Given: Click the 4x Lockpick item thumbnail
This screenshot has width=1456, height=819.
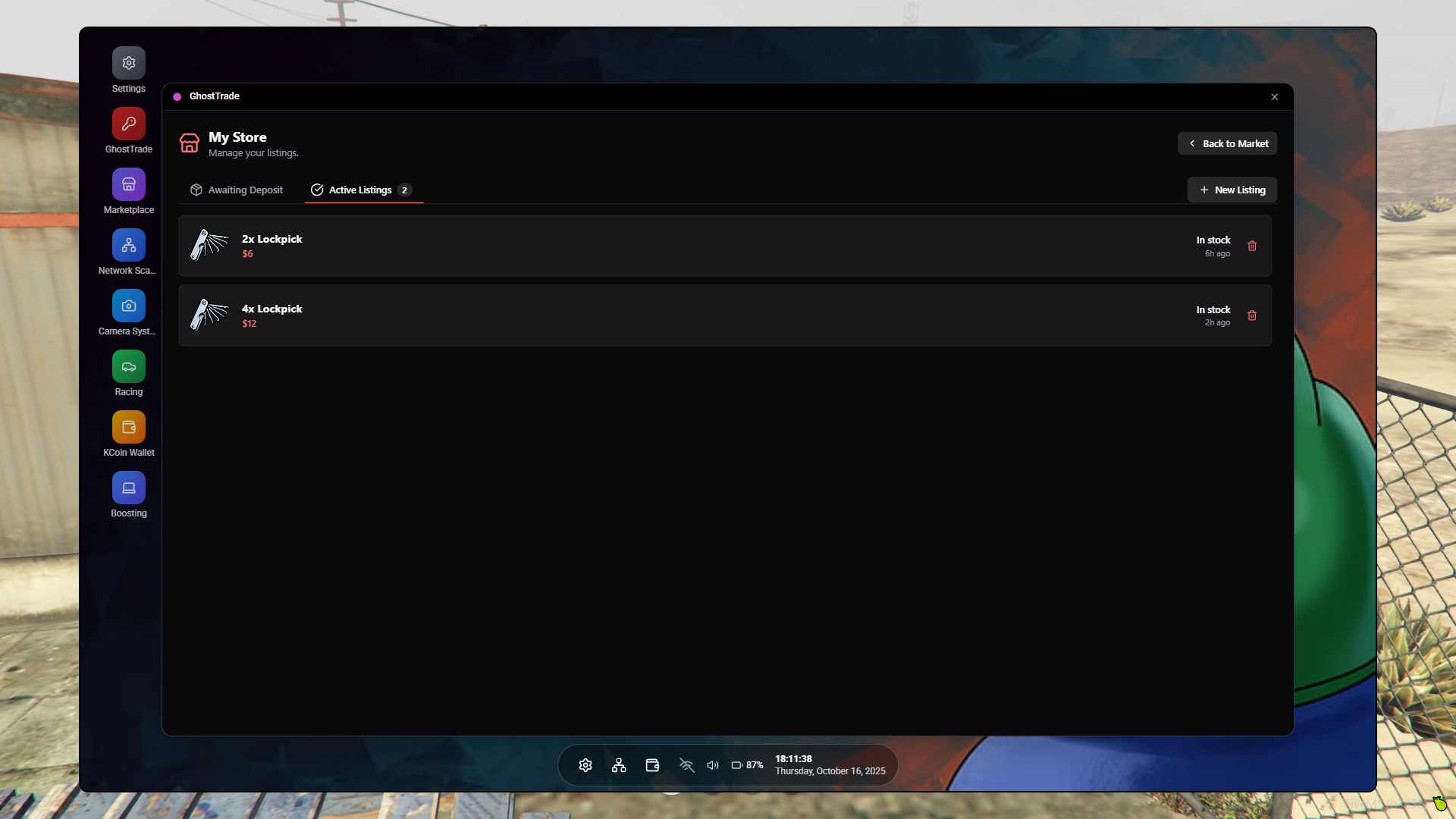Looking at the screenshot, I should pyautogui.click(x=209, y=315).
